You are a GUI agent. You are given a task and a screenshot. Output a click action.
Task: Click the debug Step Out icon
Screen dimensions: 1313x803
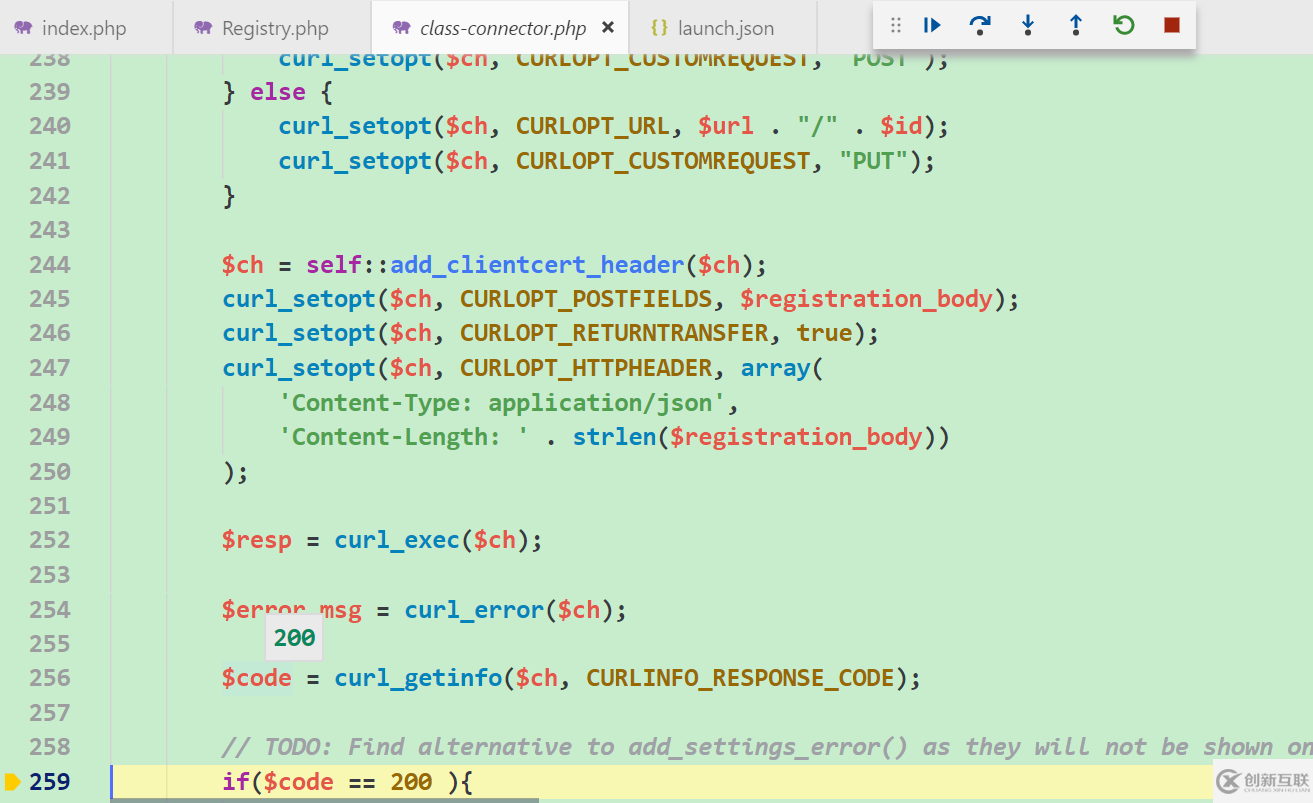1075,26
